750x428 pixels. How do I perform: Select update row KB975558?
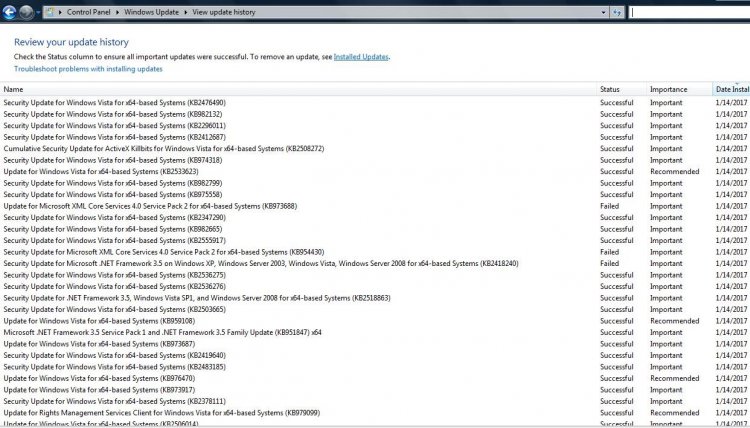point(375,194)
